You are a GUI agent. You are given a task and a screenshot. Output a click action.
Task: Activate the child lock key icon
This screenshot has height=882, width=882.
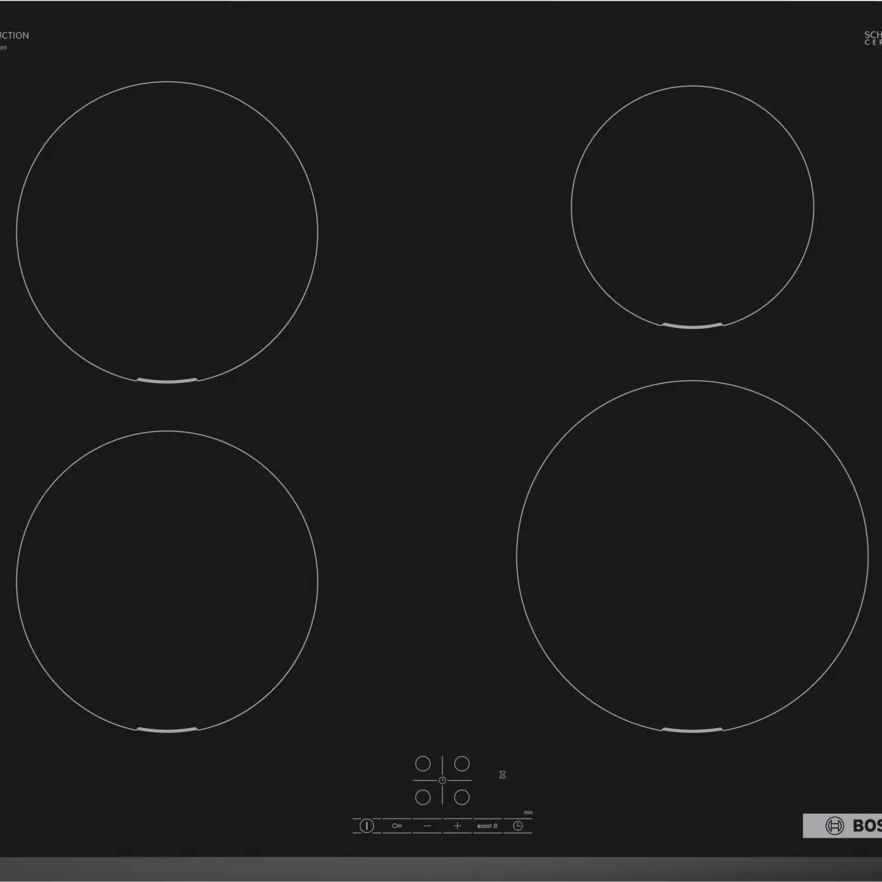tap(396, 825)
